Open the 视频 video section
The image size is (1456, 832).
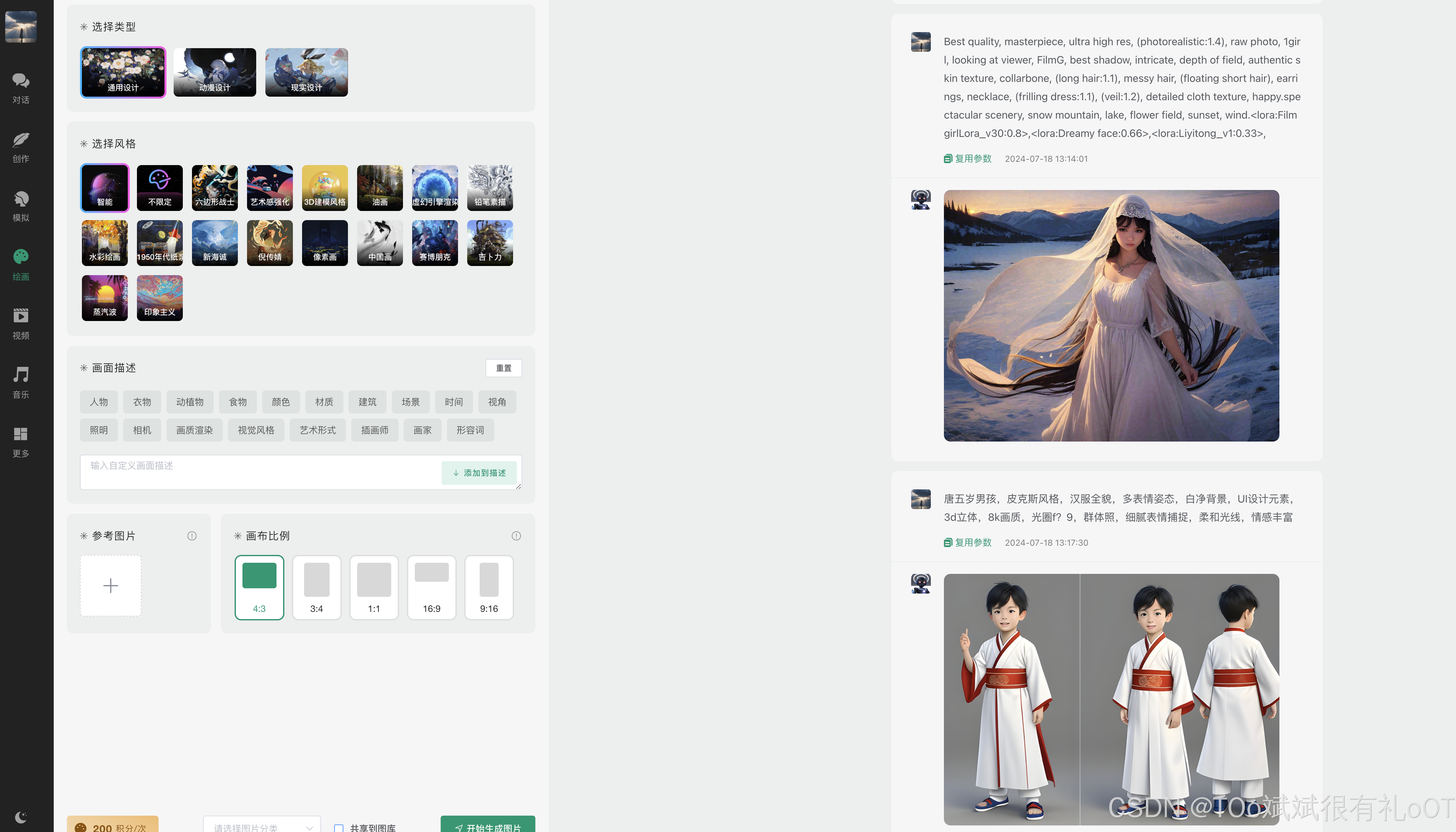[x=21, y=323]
